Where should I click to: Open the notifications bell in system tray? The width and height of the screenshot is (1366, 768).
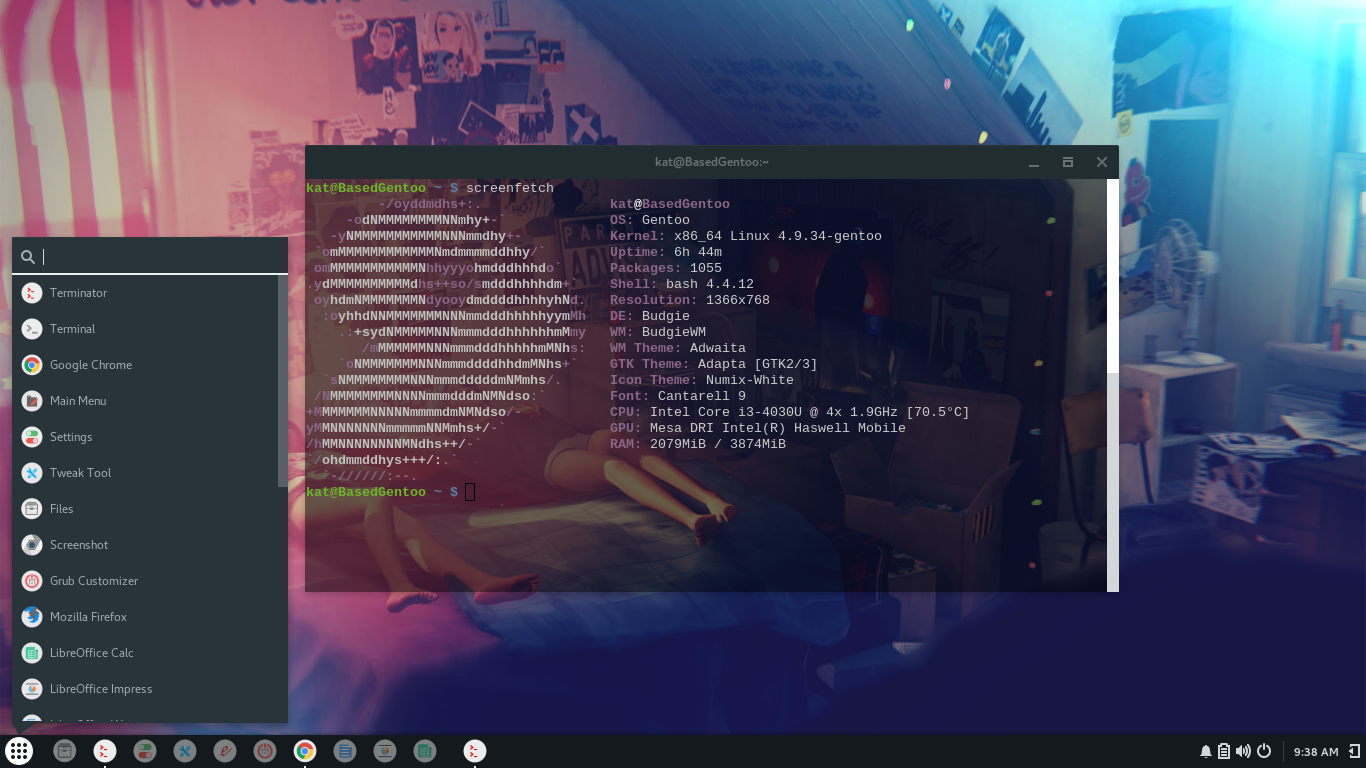tap(1206, 751)
